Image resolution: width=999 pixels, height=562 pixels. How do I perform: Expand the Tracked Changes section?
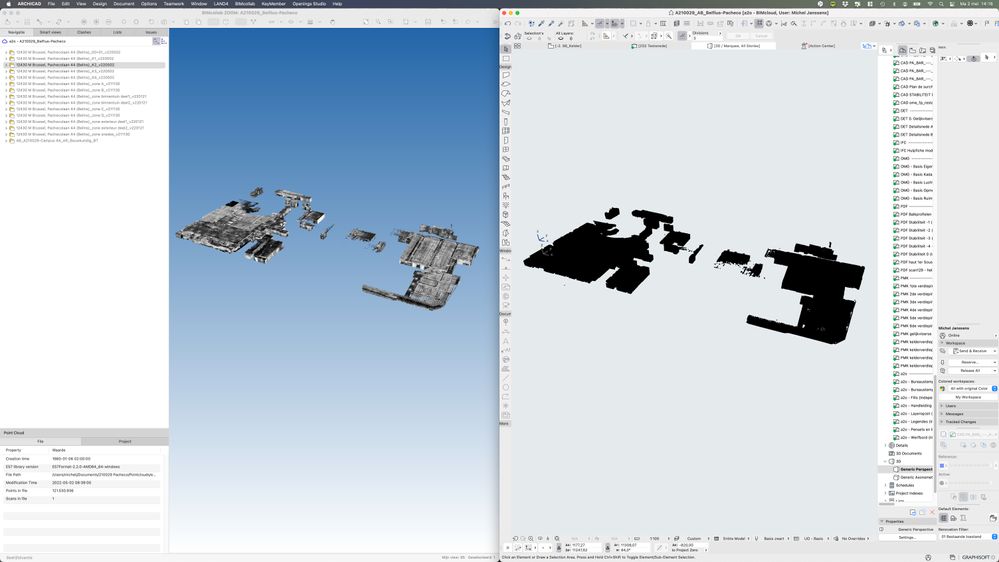coord(941,422)
